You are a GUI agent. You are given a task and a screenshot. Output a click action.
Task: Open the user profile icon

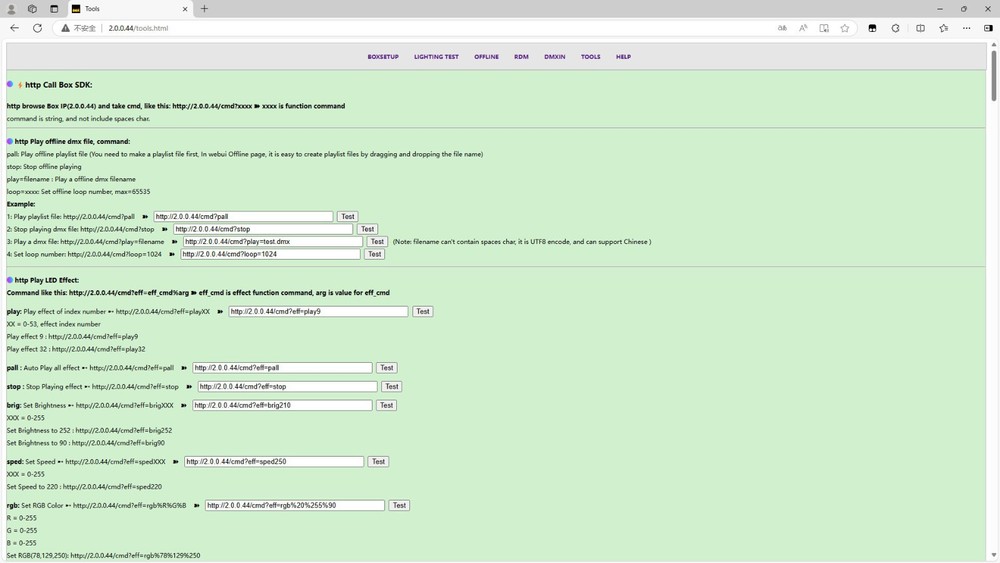(12, 9)
